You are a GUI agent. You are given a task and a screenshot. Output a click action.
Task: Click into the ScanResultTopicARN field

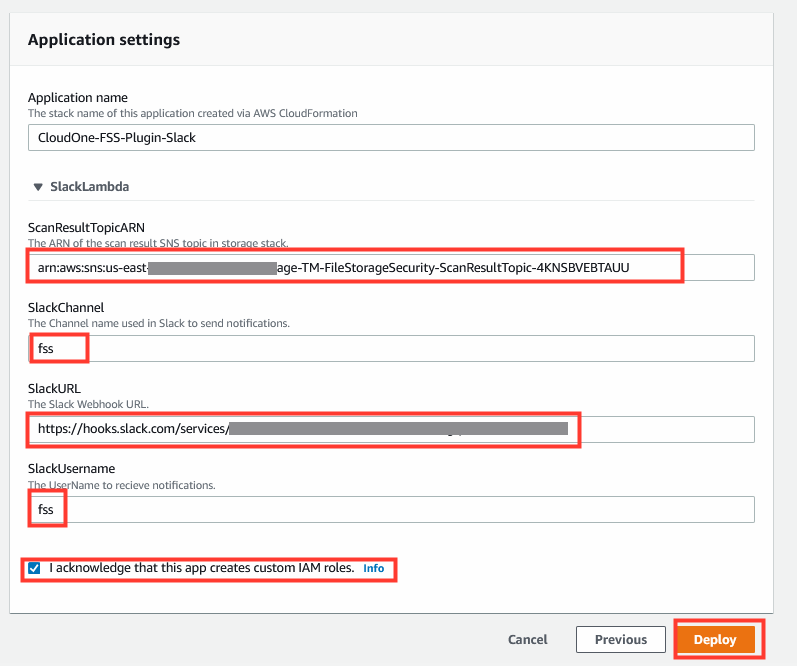(391, 267)
